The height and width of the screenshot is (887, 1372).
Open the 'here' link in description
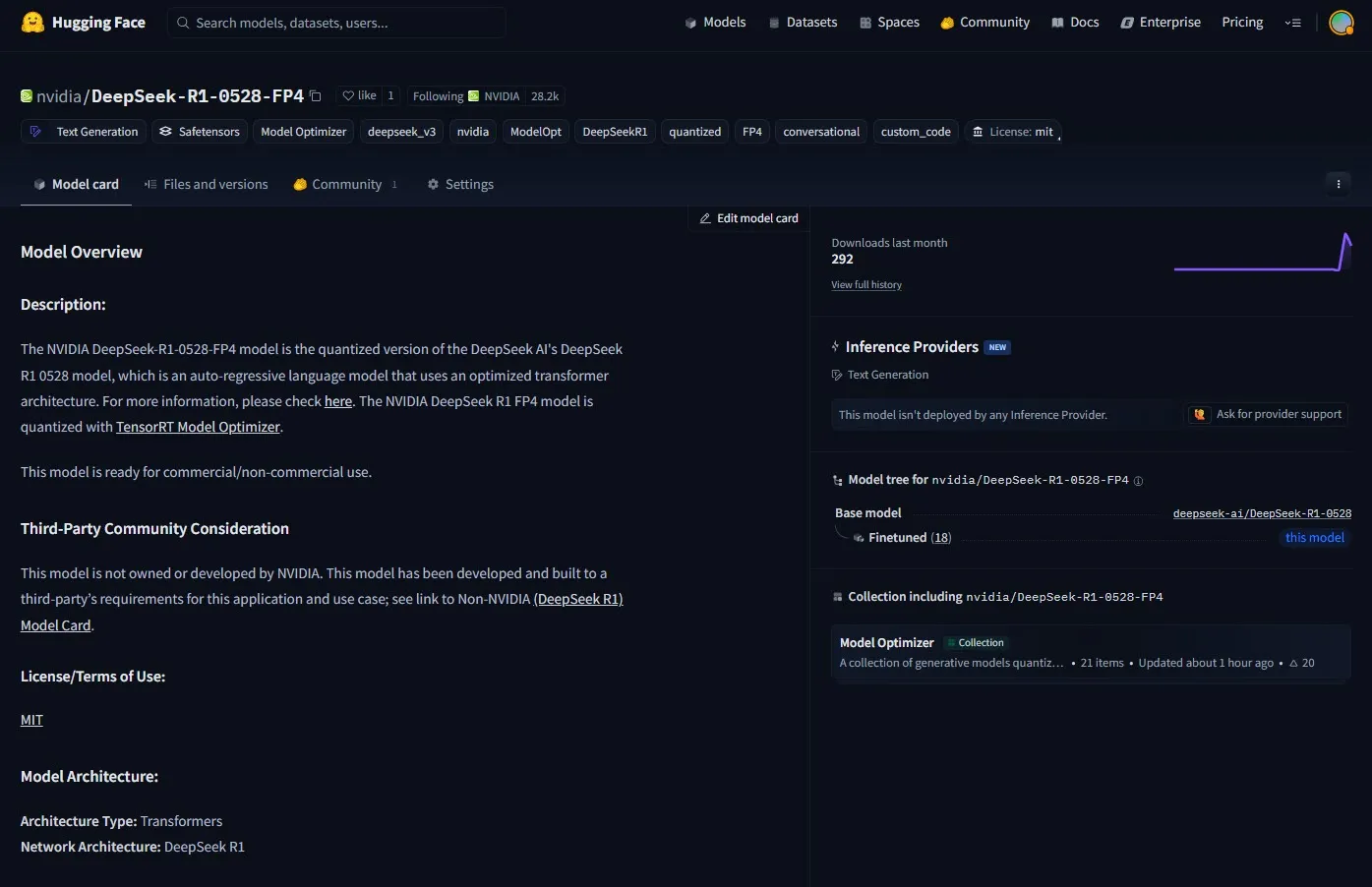338,401
